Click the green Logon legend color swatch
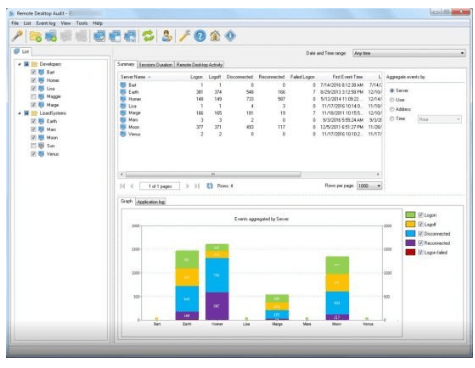This screenshot has width=475, height=368. (410, 215)
